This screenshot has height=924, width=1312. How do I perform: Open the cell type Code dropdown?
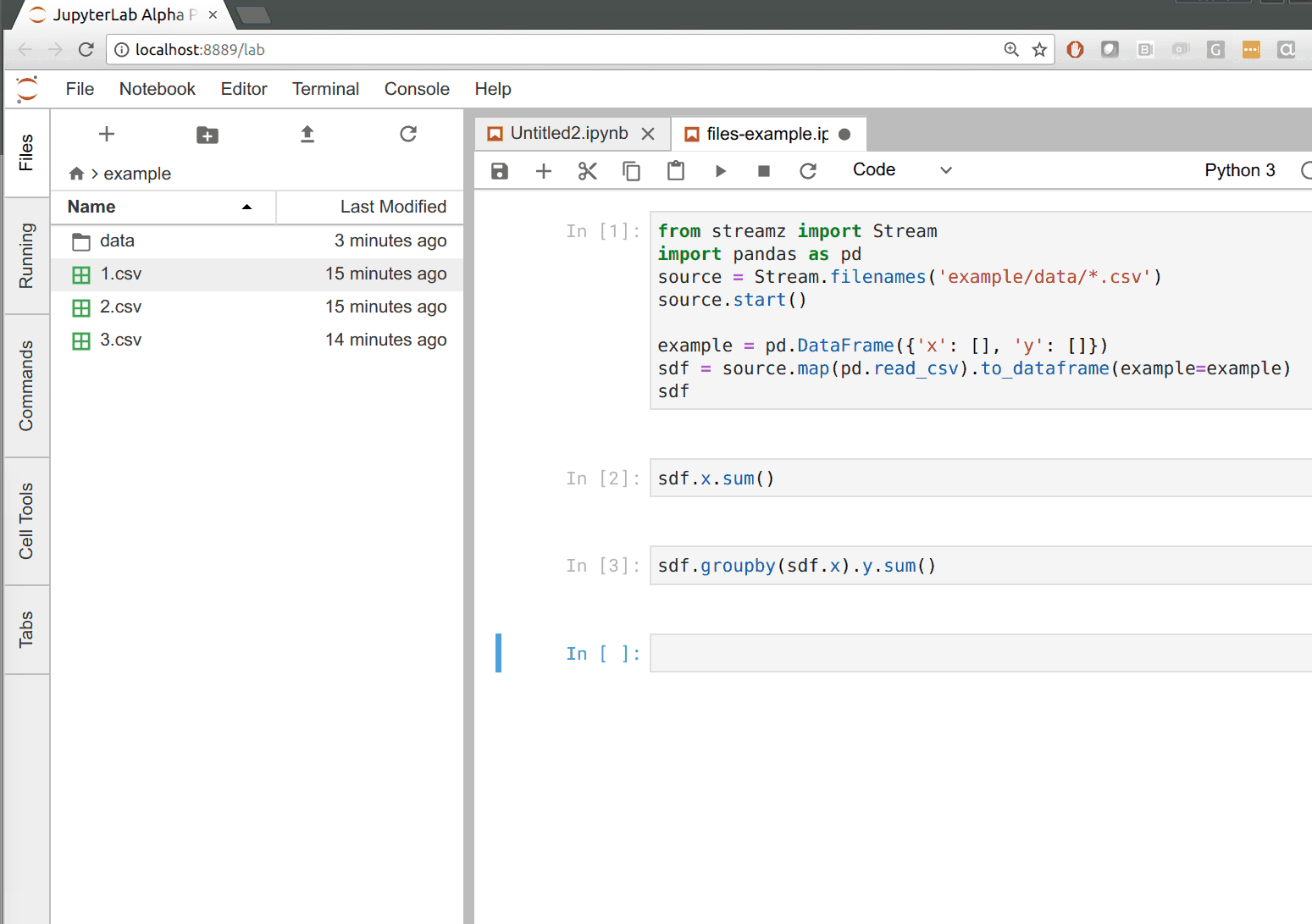[902, 170]
